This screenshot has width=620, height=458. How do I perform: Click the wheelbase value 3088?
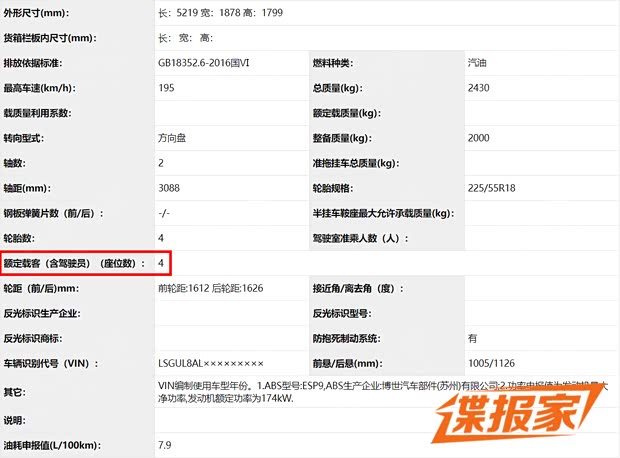[169, 188]
